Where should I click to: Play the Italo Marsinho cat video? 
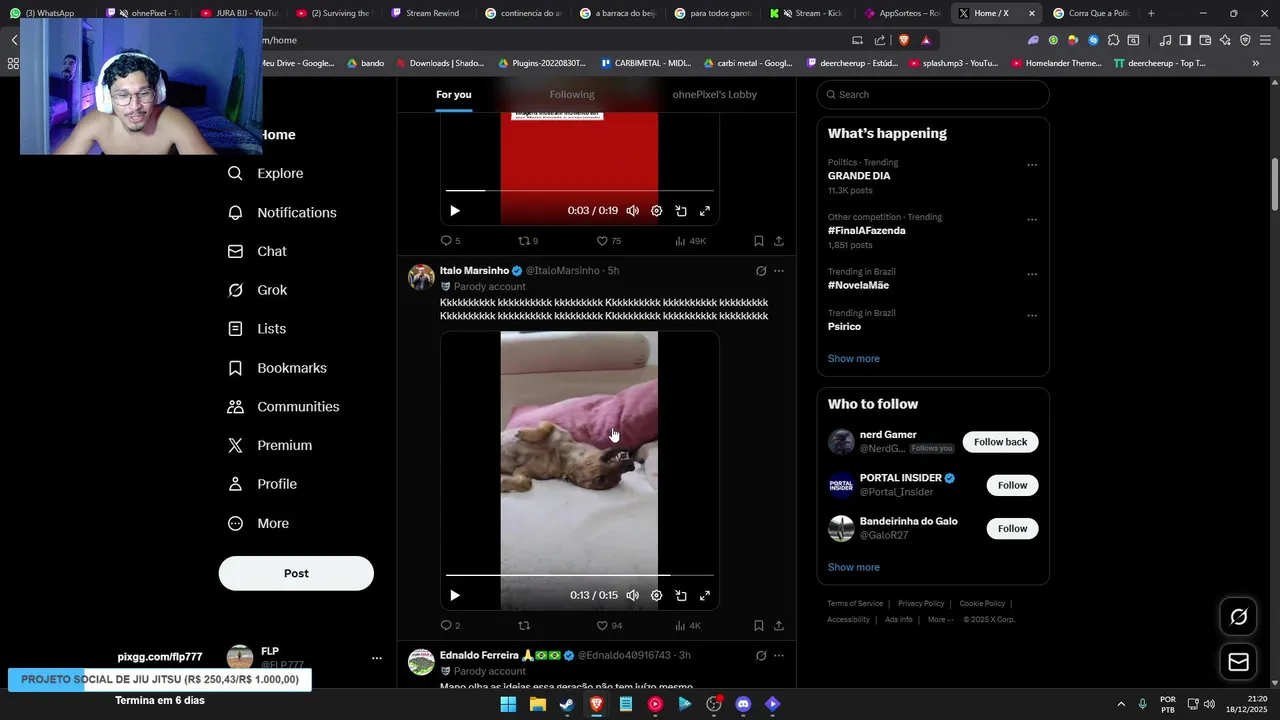455,595
